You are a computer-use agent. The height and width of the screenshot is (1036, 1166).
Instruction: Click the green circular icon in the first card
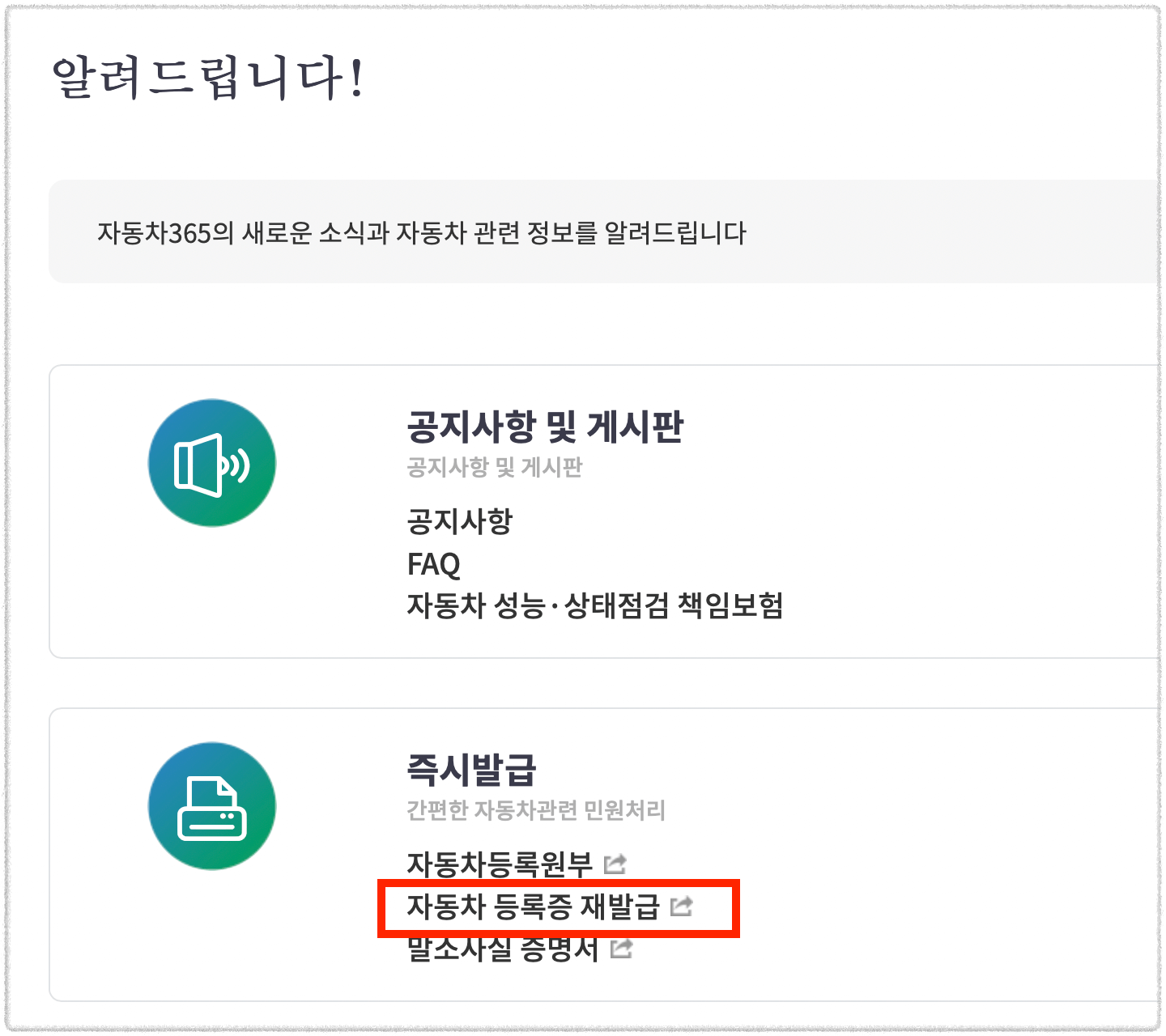point(211,461)
